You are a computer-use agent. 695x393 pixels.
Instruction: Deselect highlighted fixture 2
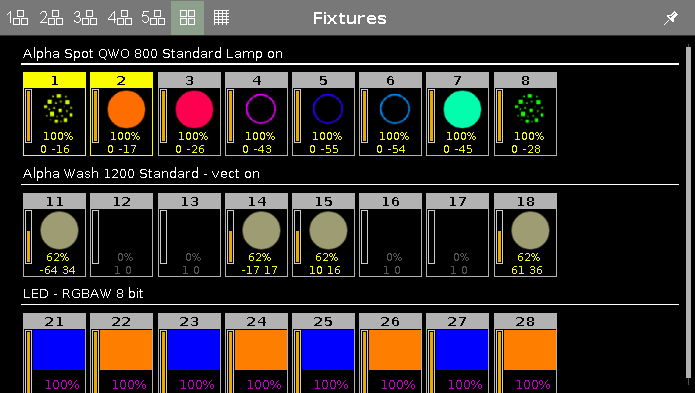121,114
